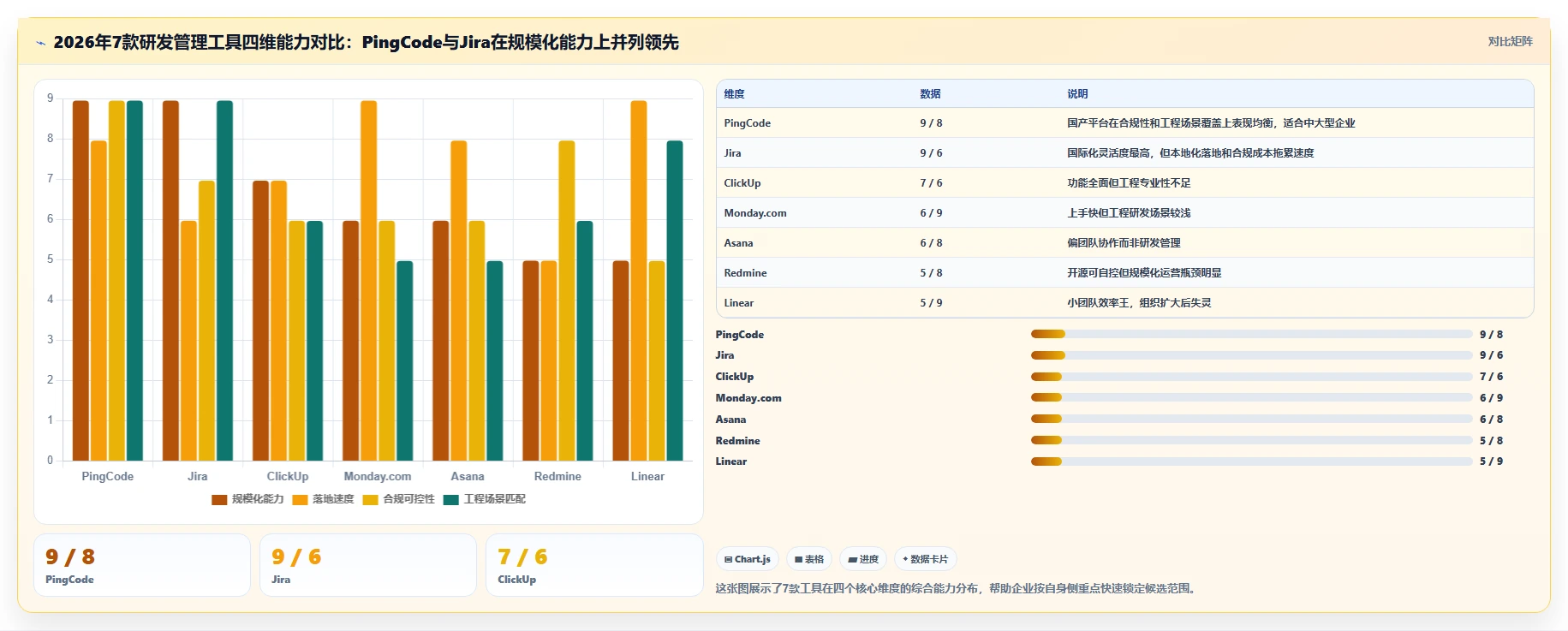
Task: Click description 小团队效率王，组织扩大后失灵
Action: coord(1139,303)
